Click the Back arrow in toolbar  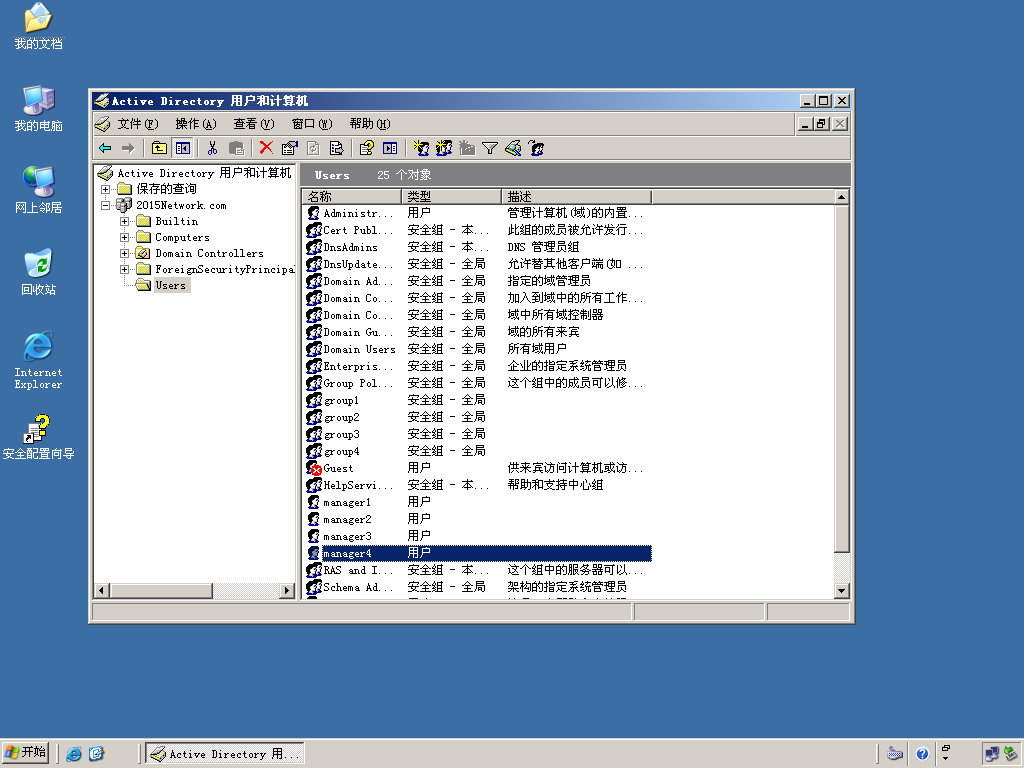click(105, 148)
